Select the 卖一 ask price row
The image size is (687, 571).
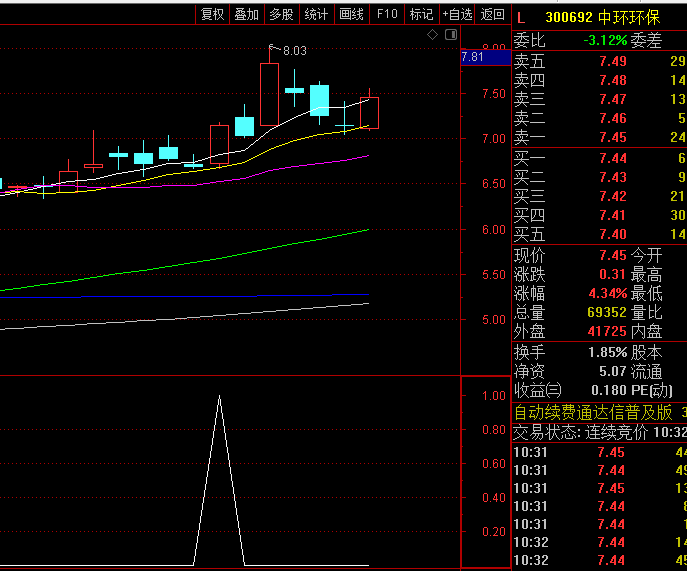pos(600,137)
